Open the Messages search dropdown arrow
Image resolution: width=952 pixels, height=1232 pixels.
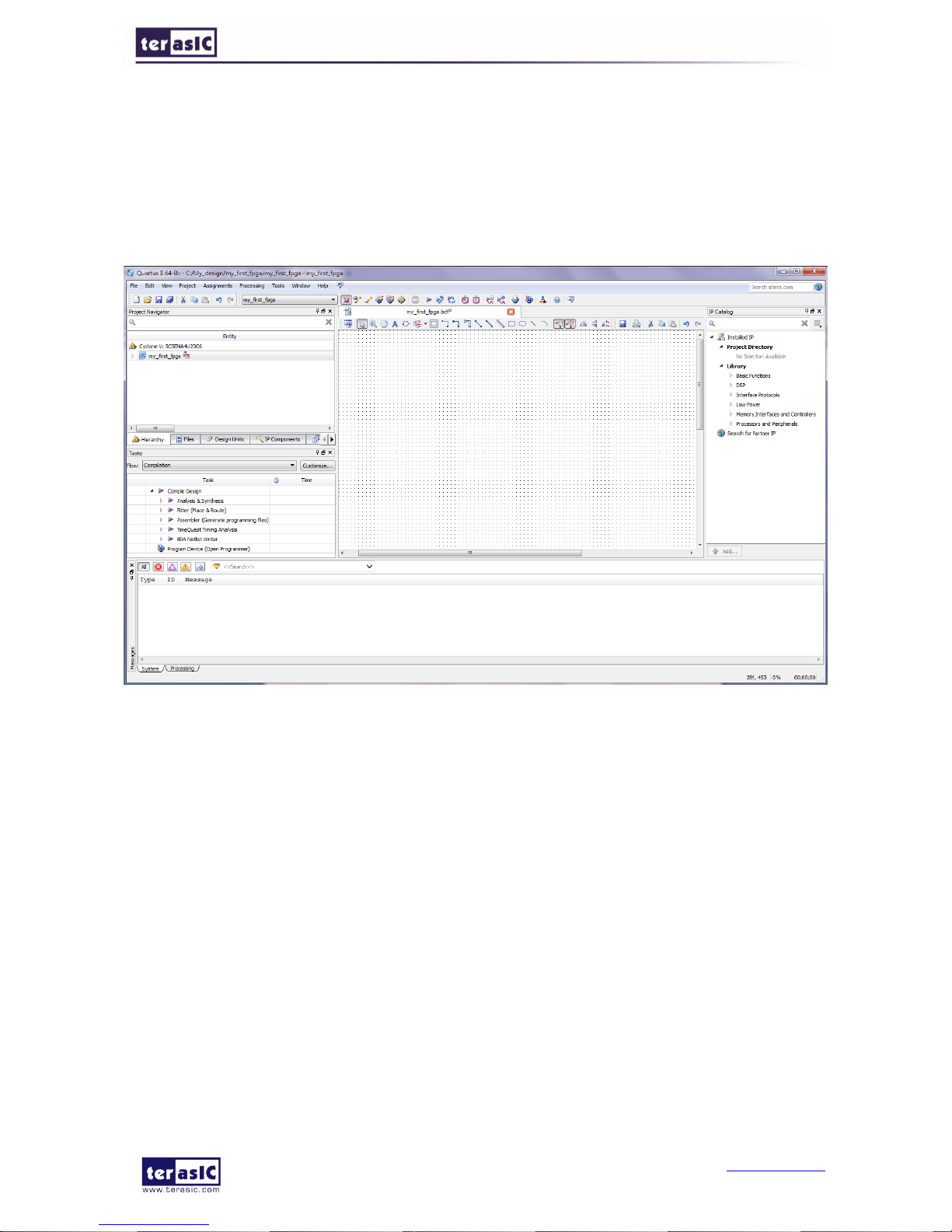[x=370, y=567]
